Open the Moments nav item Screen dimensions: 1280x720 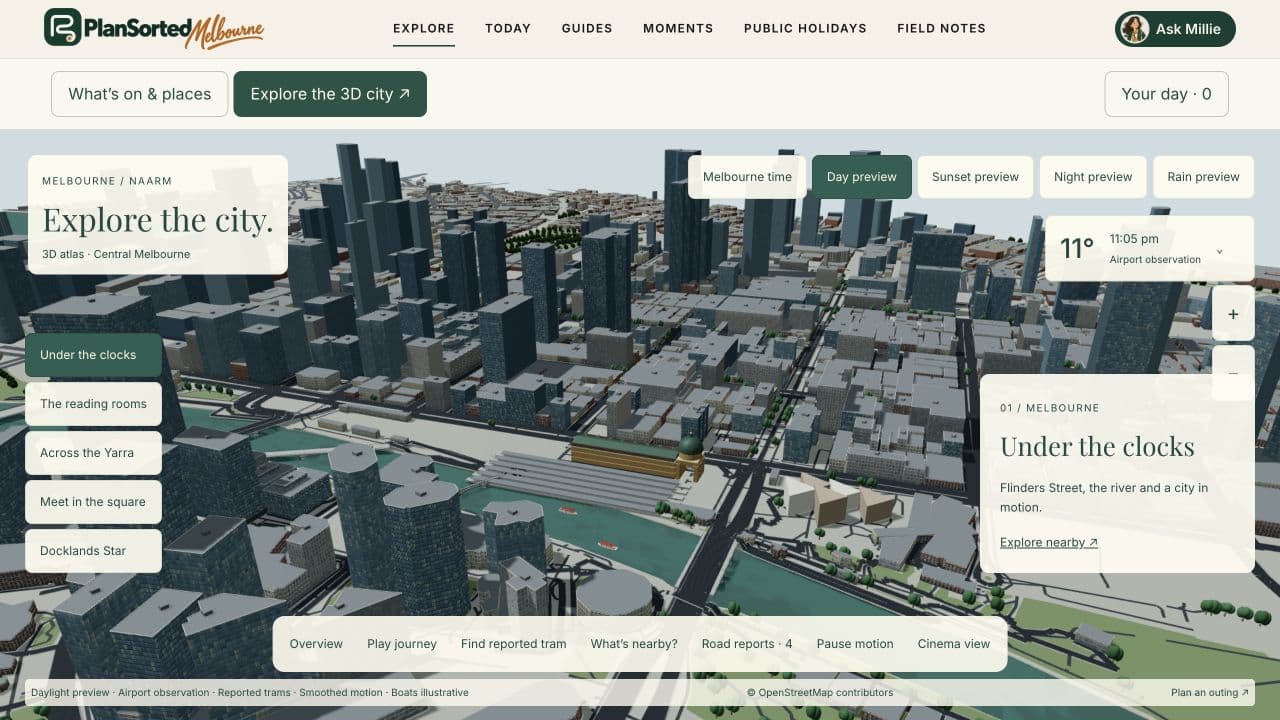(678, 28)
